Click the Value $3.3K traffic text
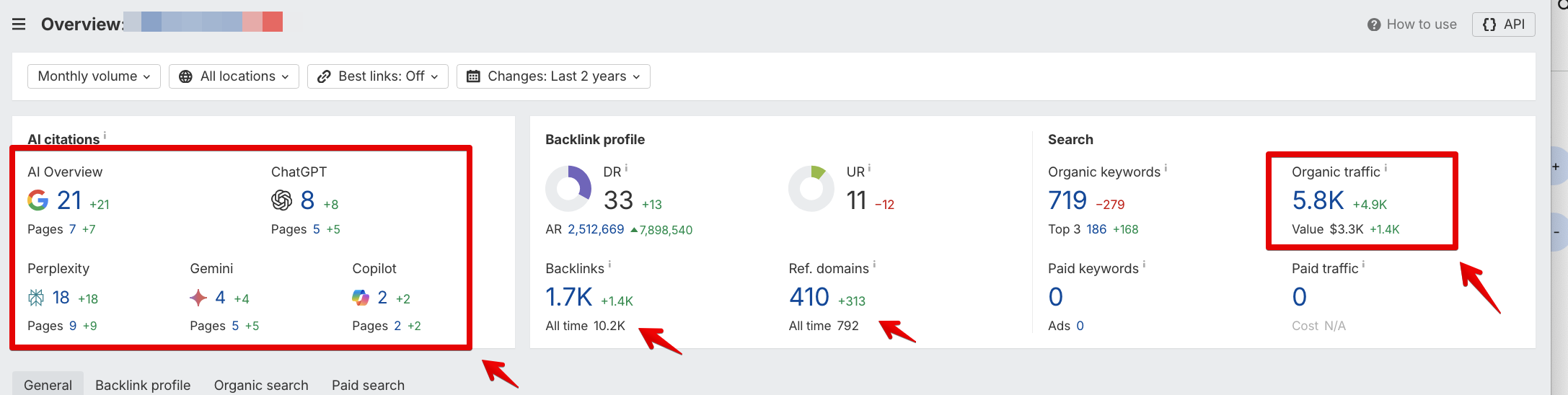 tap(1327, 229)
